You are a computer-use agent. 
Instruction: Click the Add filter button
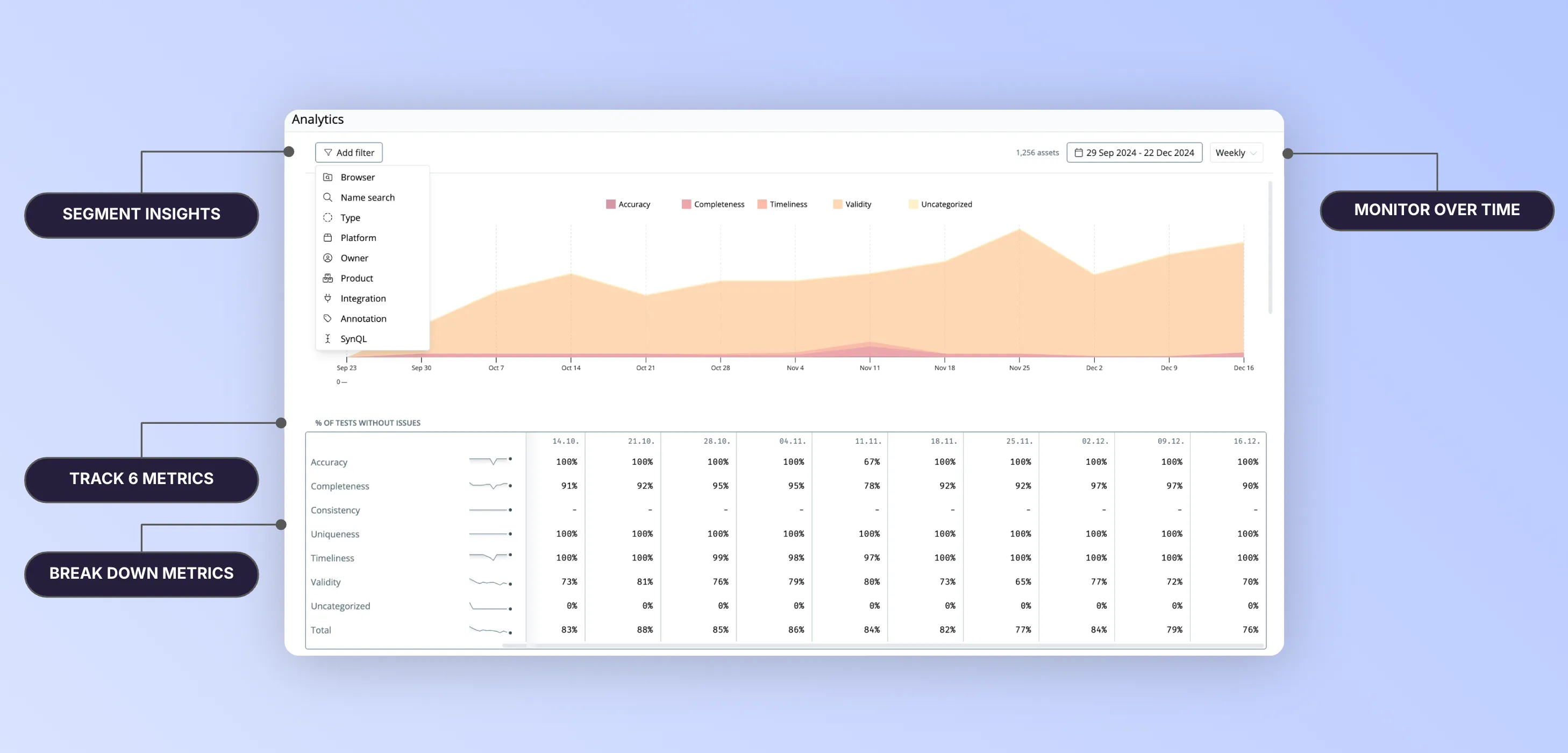tap(349, 153)
